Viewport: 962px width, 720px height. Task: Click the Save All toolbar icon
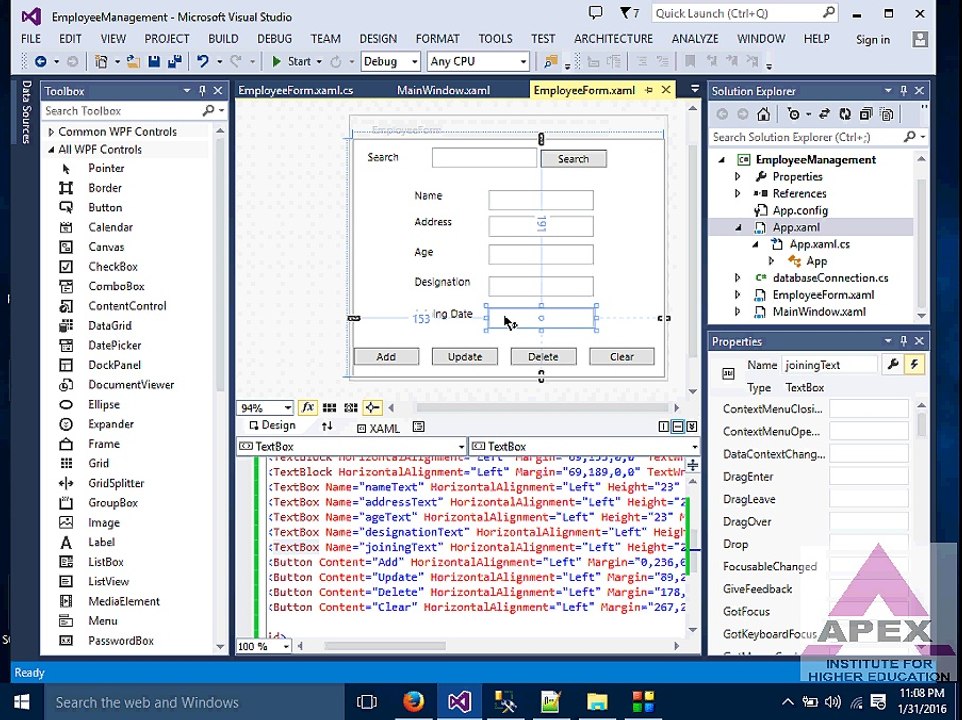point(174,61)
